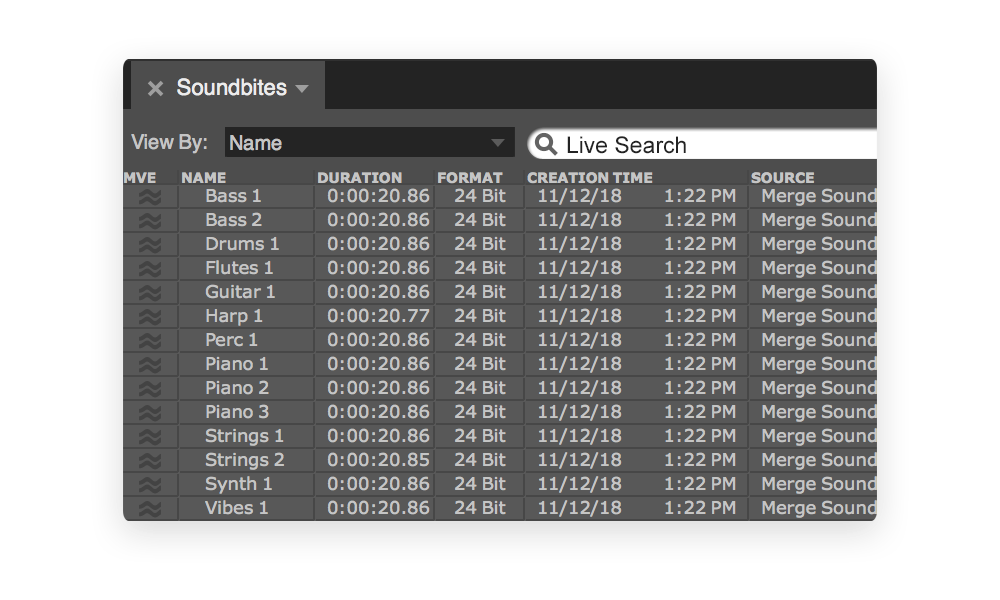Select the Harp 1 soundbite name
Screen dimensions: 1000x600
click(234, 316)
